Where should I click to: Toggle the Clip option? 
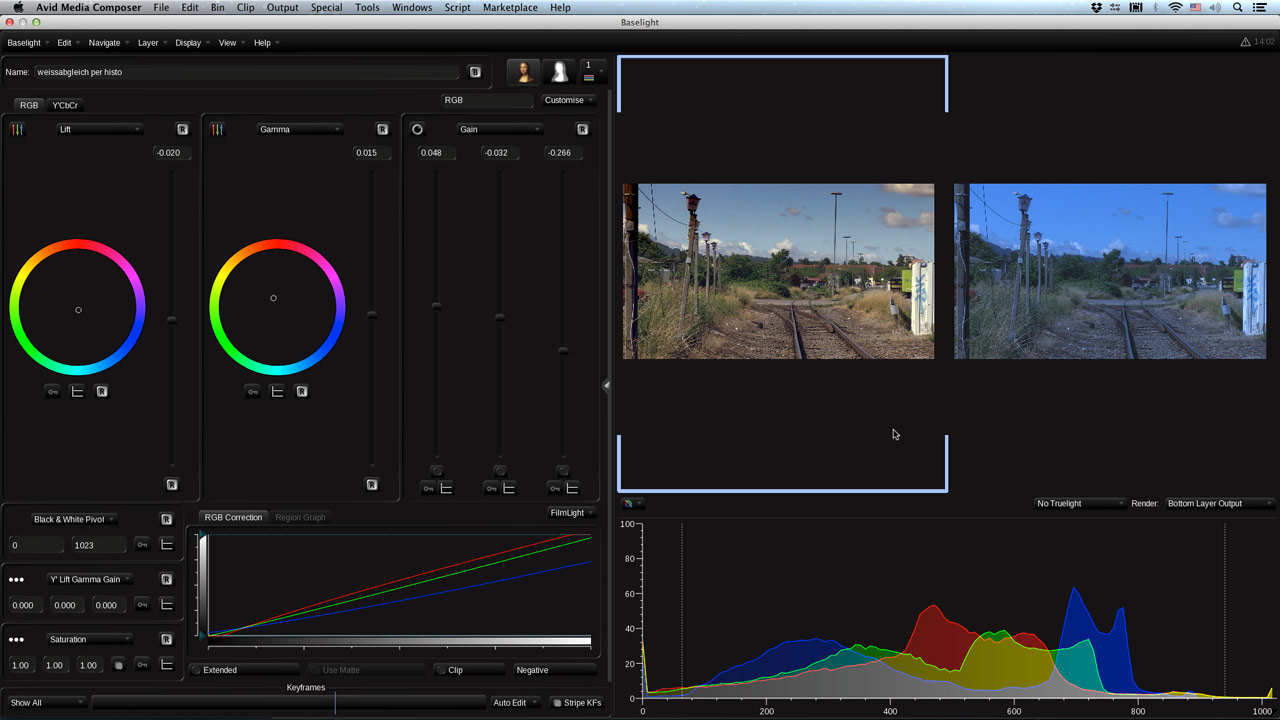[441, 670]
